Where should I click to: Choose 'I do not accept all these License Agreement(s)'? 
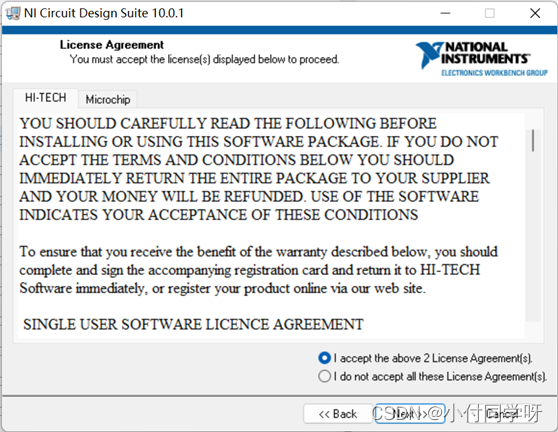(432, 376)
